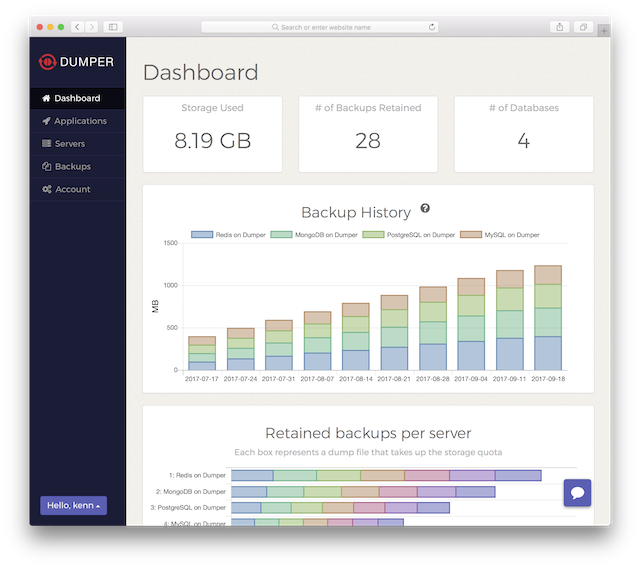Go forward with browser forward arrow
Screen dimensions: 640x568
pos(92,27)
